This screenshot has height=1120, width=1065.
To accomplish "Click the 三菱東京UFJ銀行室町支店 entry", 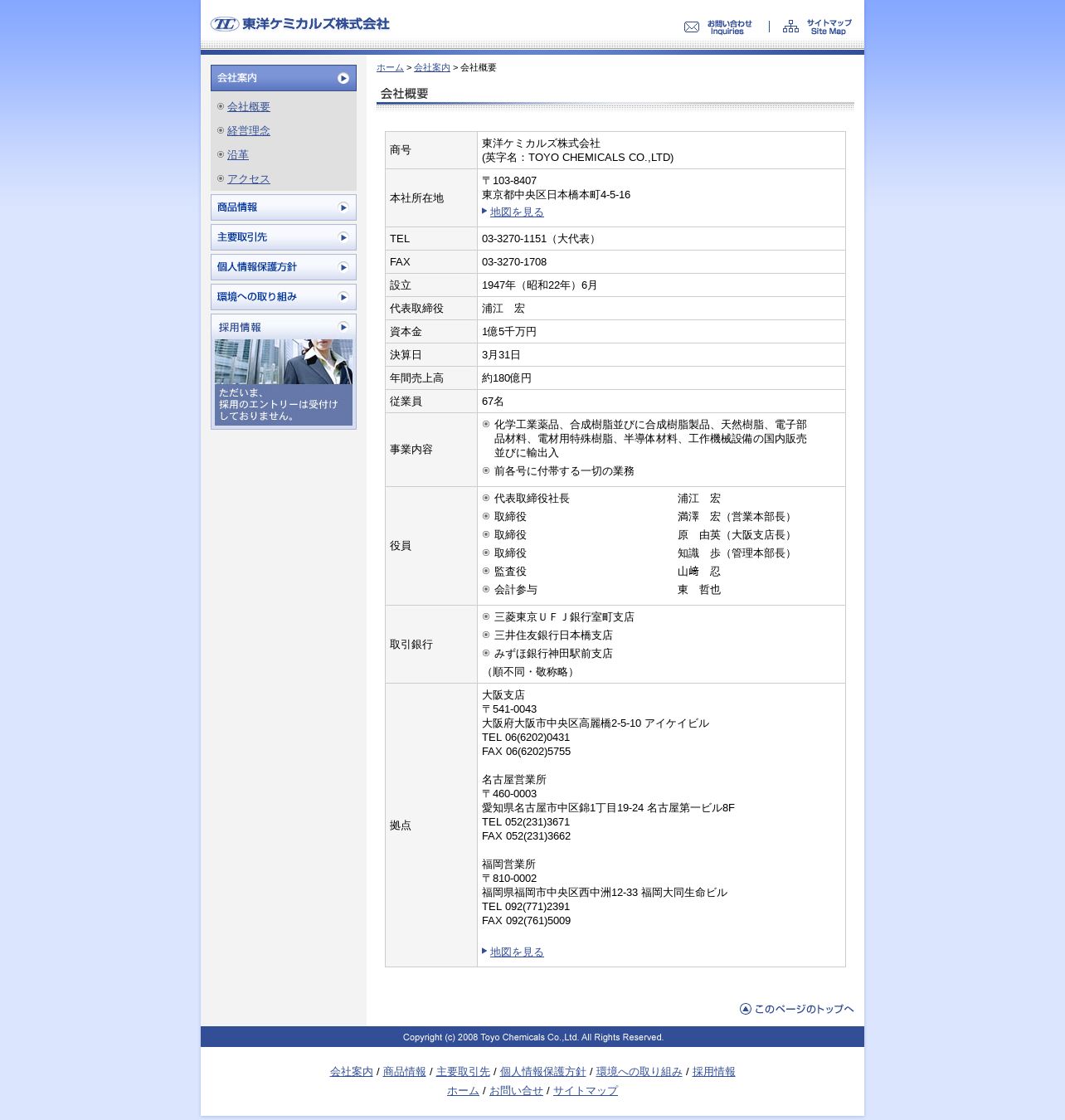I will click(564, 617).
